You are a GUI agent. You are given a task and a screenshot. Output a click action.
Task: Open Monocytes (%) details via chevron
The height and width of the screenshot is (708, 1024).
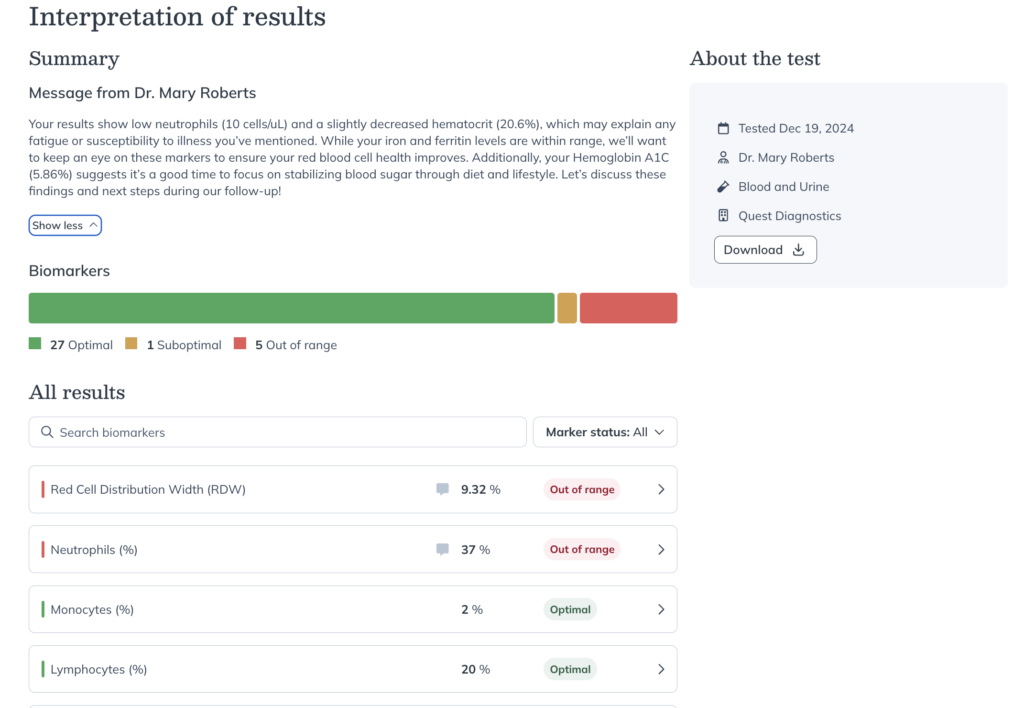click(660, 610)
